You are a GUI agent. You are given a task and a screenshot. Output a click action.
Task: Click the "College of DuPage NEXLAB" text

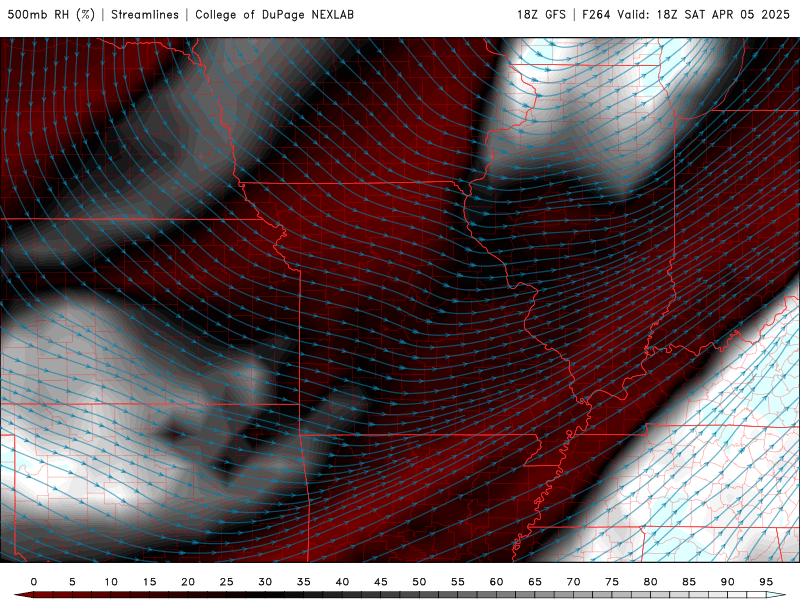pos(274,15)
